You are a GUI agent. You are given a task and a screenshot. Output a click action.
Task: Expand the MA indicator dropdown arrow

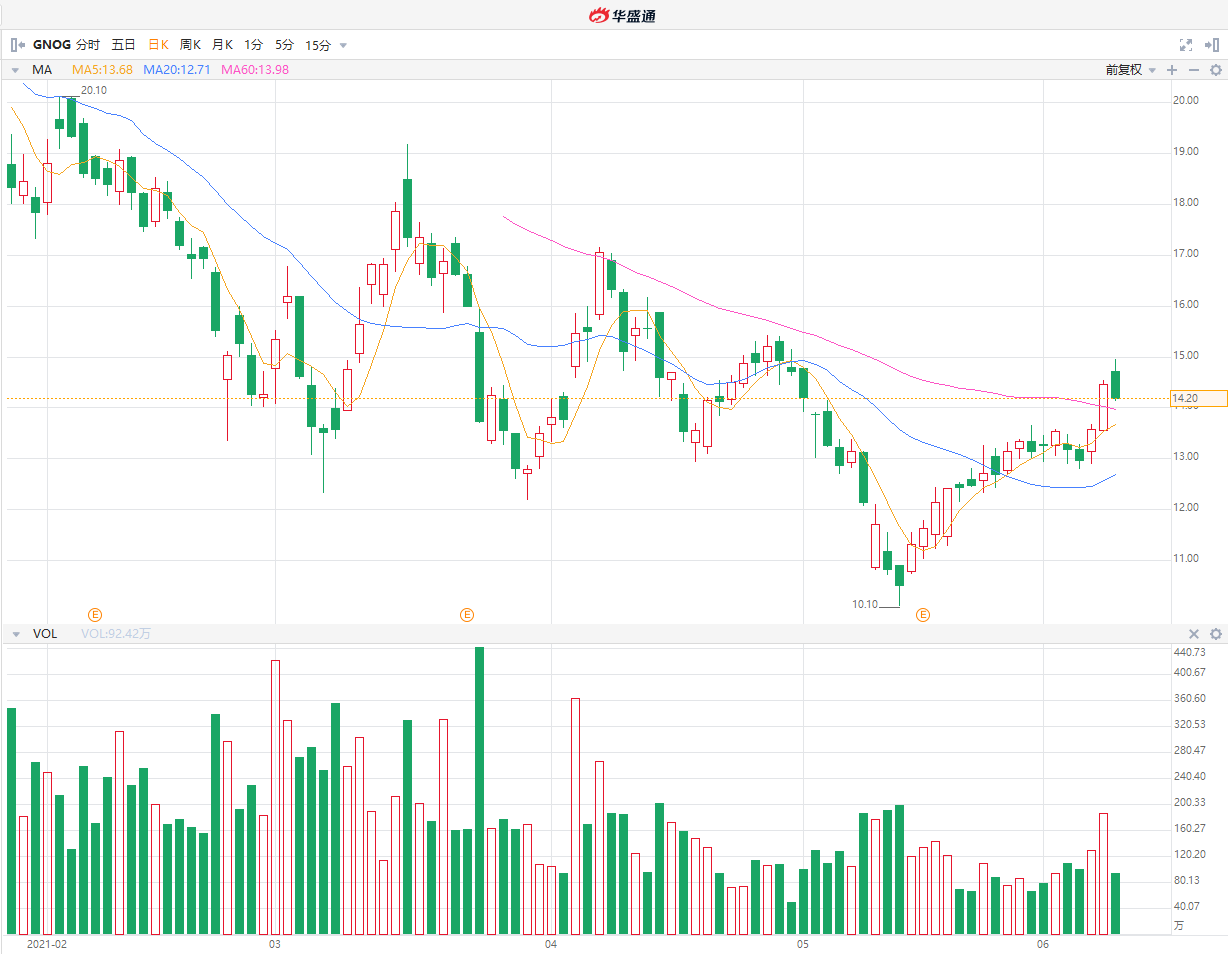[x=15, y=70]
